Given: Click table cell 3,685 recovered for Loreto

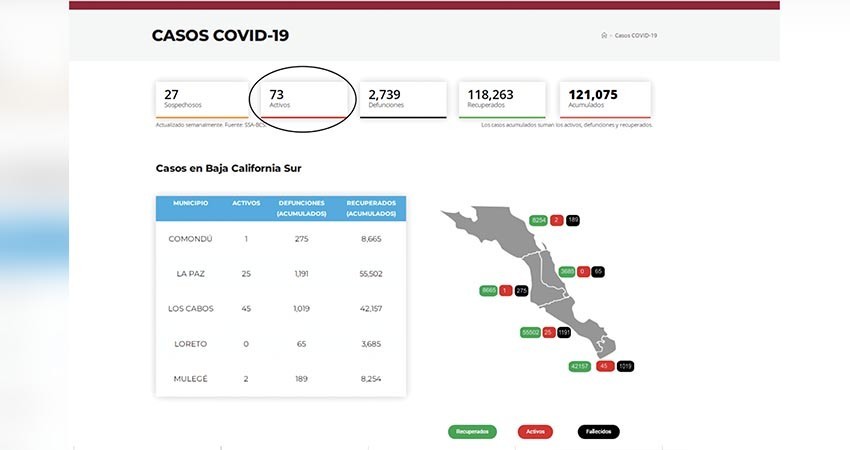Looking at the screenshot, I should click(371, 344).
